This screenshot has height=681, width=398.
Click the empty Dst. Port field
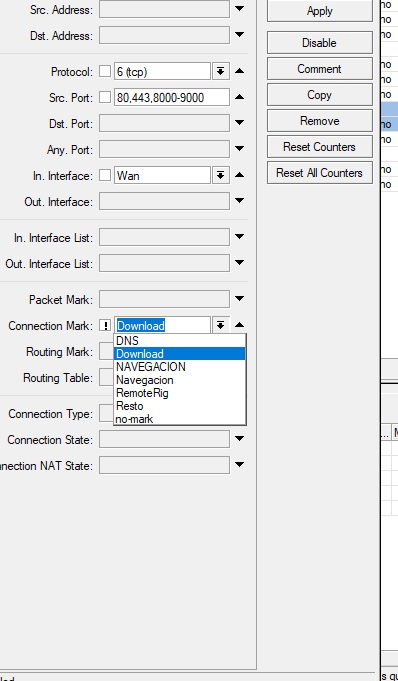pyautogui.click(x=164, y=123)
